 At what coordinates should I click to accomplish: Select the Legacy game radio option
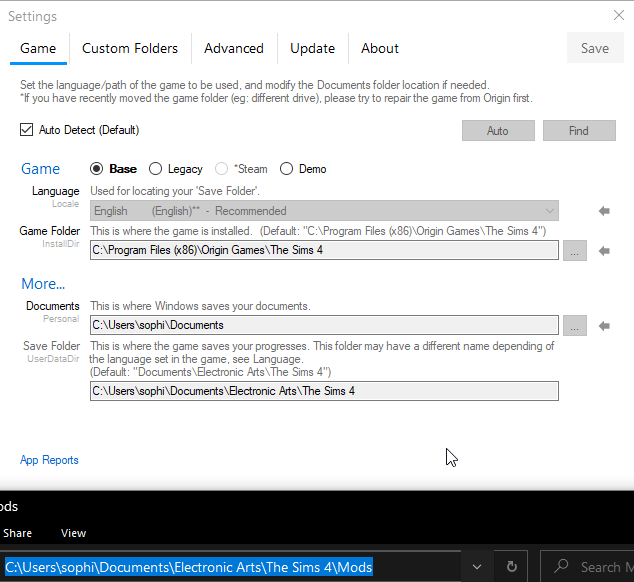pyautogui.click(x=155, y=169)
